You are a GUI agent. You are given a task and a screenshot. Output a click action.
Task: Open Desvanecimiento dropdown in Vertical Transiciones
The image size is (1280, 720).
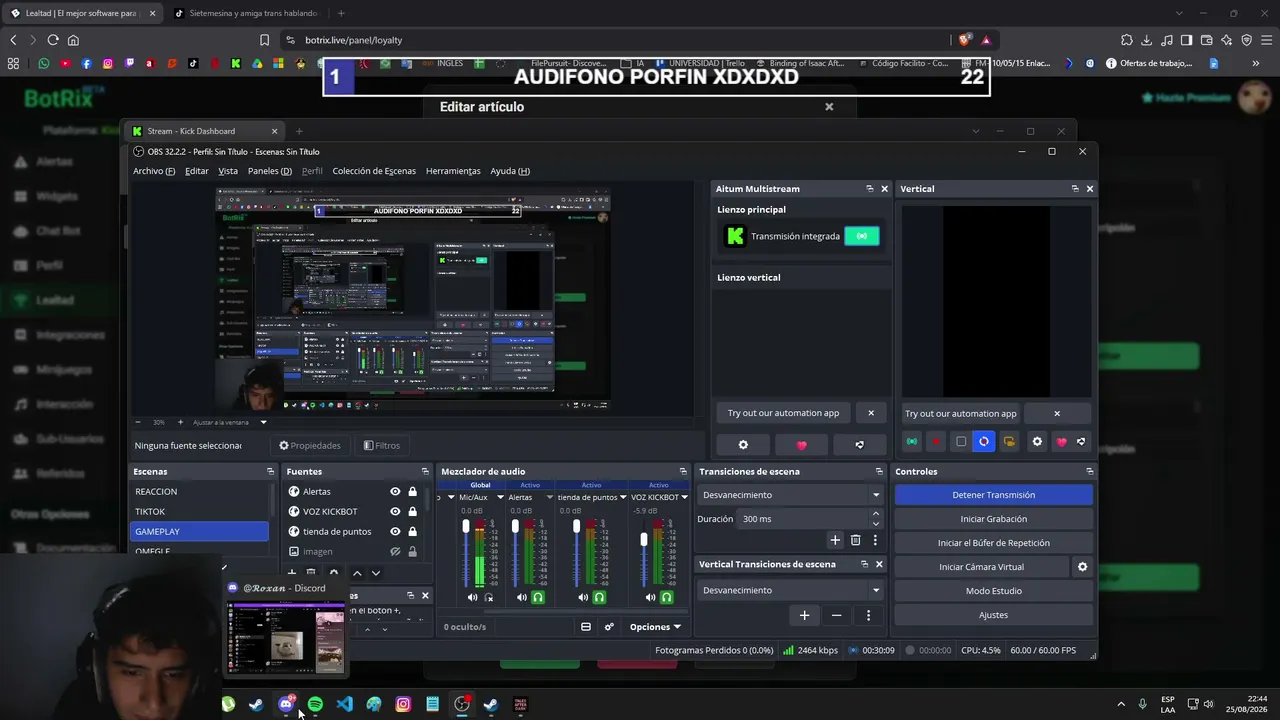[x=790, y=590]
